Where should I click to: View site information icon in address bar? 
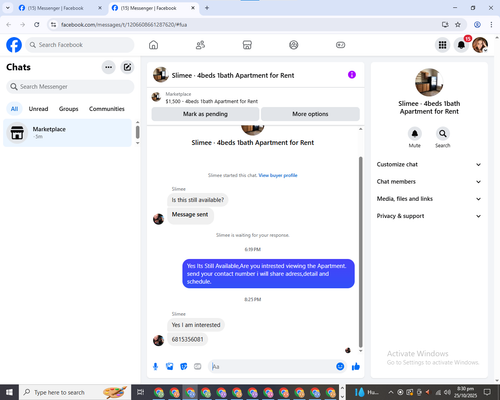[53, 25]
